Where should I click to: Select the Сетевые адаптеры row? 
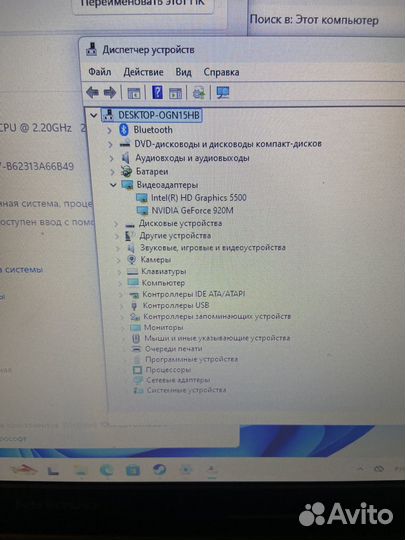click(178, 380)
